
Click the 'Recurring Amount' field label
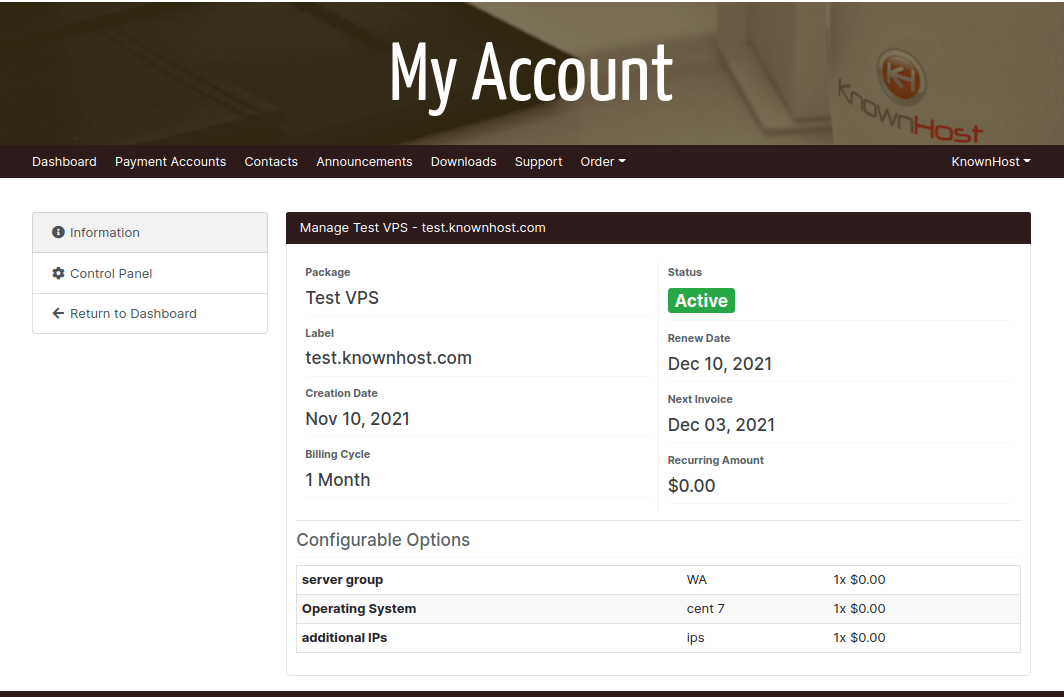click(716, 460)
